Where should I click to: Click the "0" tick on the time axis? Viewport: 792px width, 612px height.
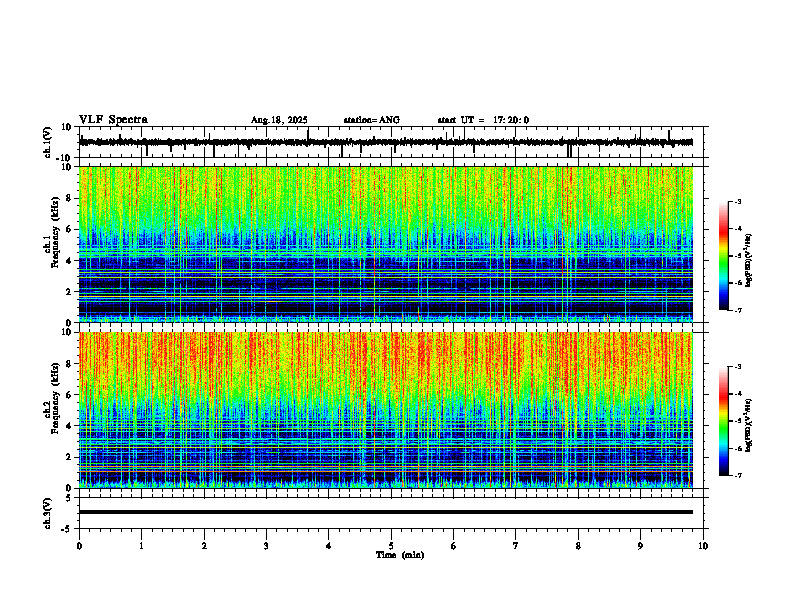[79, 546]
